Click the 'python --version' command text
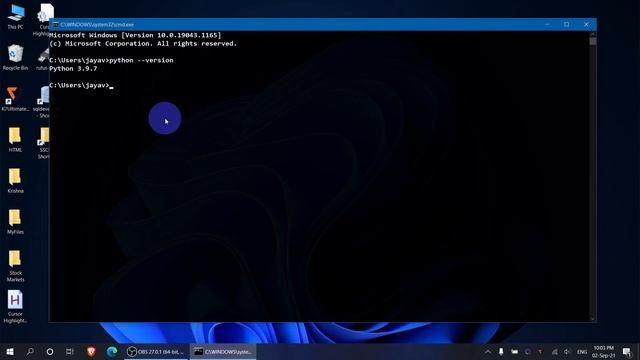 pyautogui.click(x=141, y=60)
